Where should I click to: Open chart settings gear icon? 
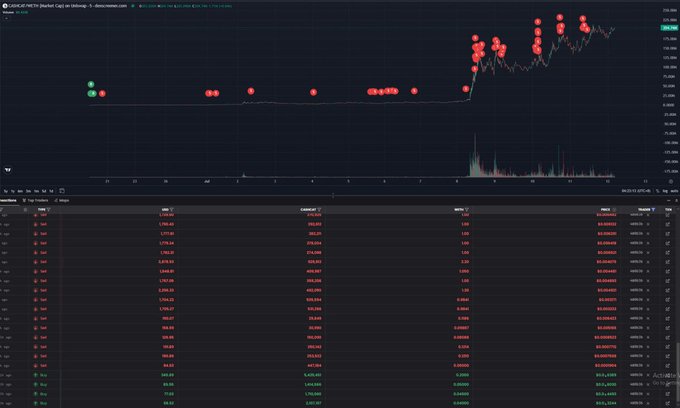670,181
